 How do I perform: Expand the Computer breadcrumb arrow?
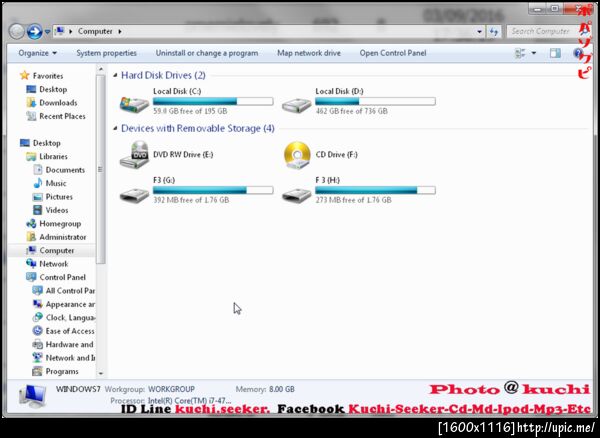click(x=120, y=31)
